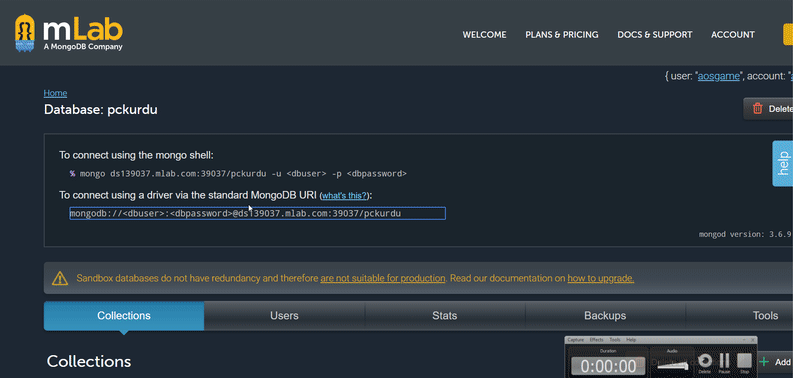
Task: Stop the screen recording
Action: [744, 361]
